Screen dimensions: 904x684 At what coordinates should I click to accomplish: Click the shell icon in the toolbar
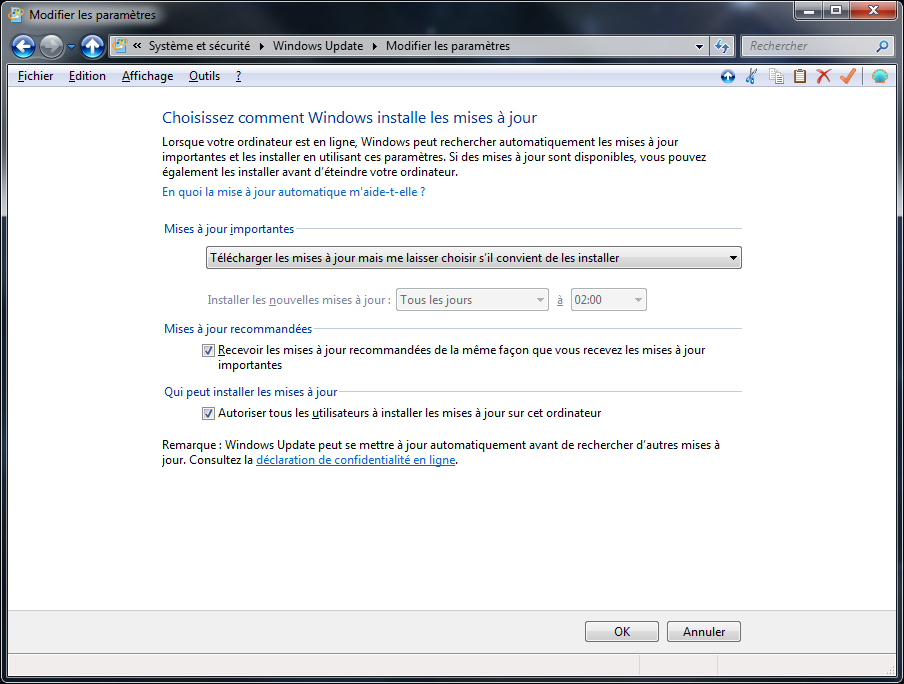pyautogui.click(x=880, y=76)
